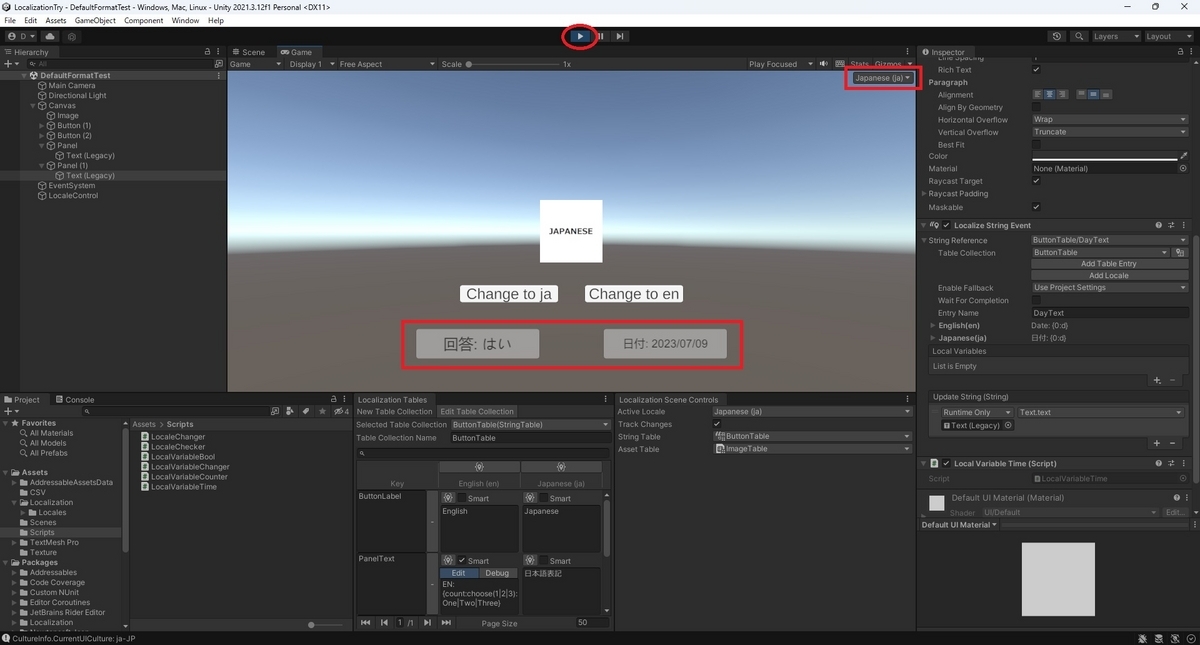Click the first-page arrow in table pagination

tap(365, 622)
